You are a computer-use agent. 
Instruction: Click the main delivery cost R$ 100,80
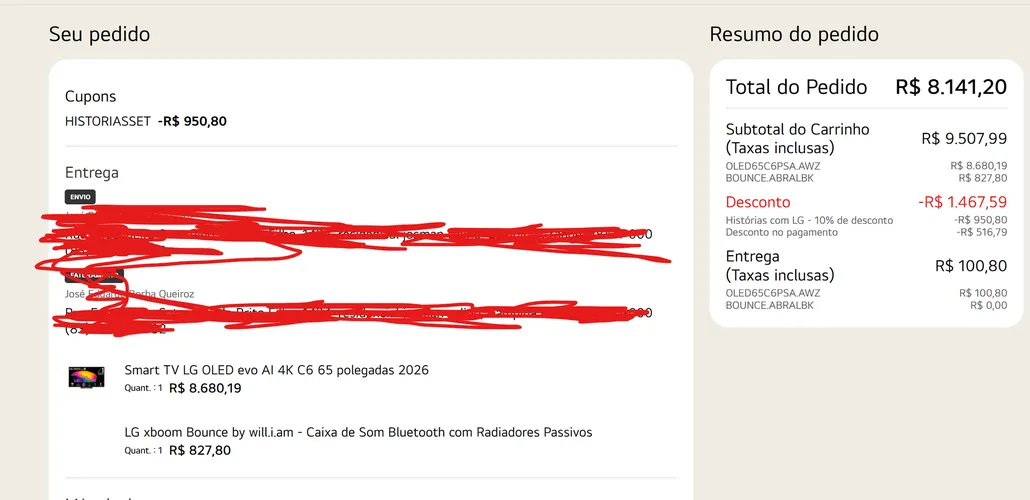click(x=971, y=265)
